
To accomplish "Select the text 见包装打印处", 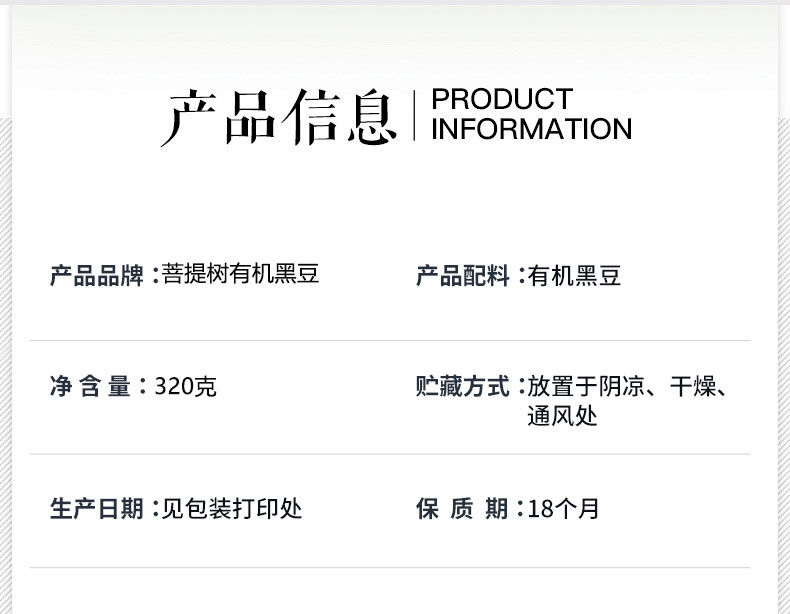I will [232, 509].
